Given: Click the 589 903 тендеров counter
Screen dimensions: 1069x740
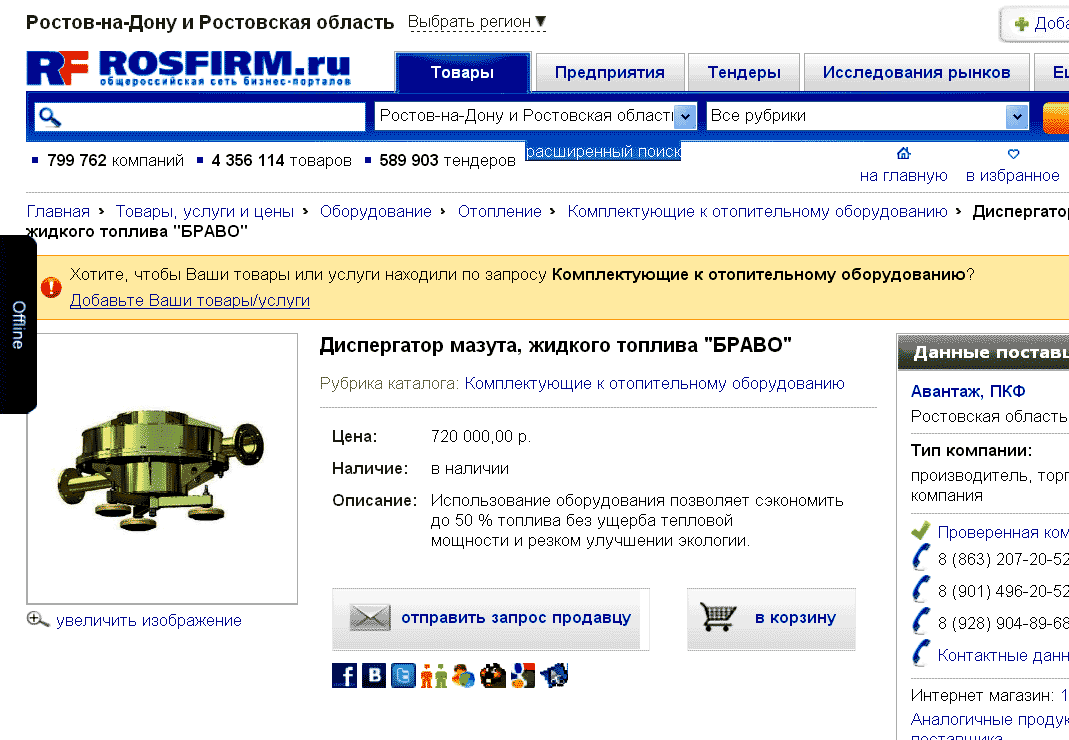Looking at the screenshot, I should tap(447, 160).
